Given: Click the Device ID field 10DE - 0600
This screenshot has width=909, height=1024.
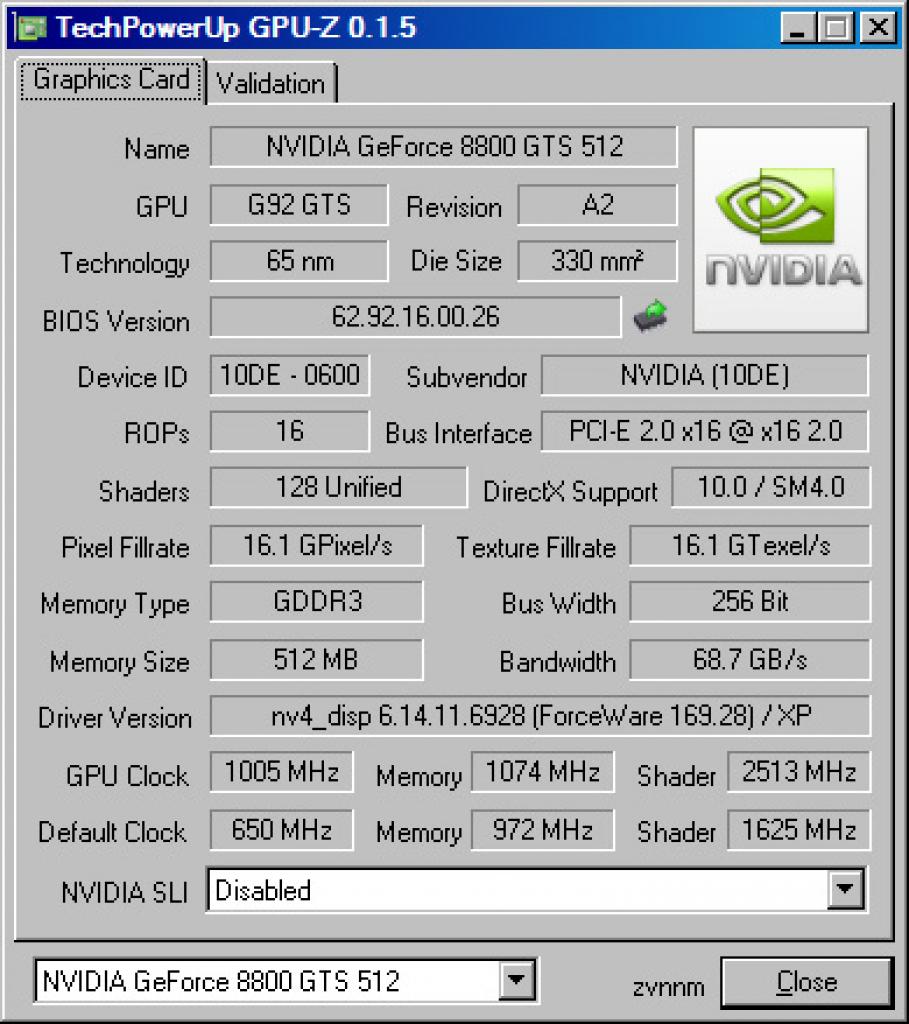Looking at the screenshot, I should point(290,376).
